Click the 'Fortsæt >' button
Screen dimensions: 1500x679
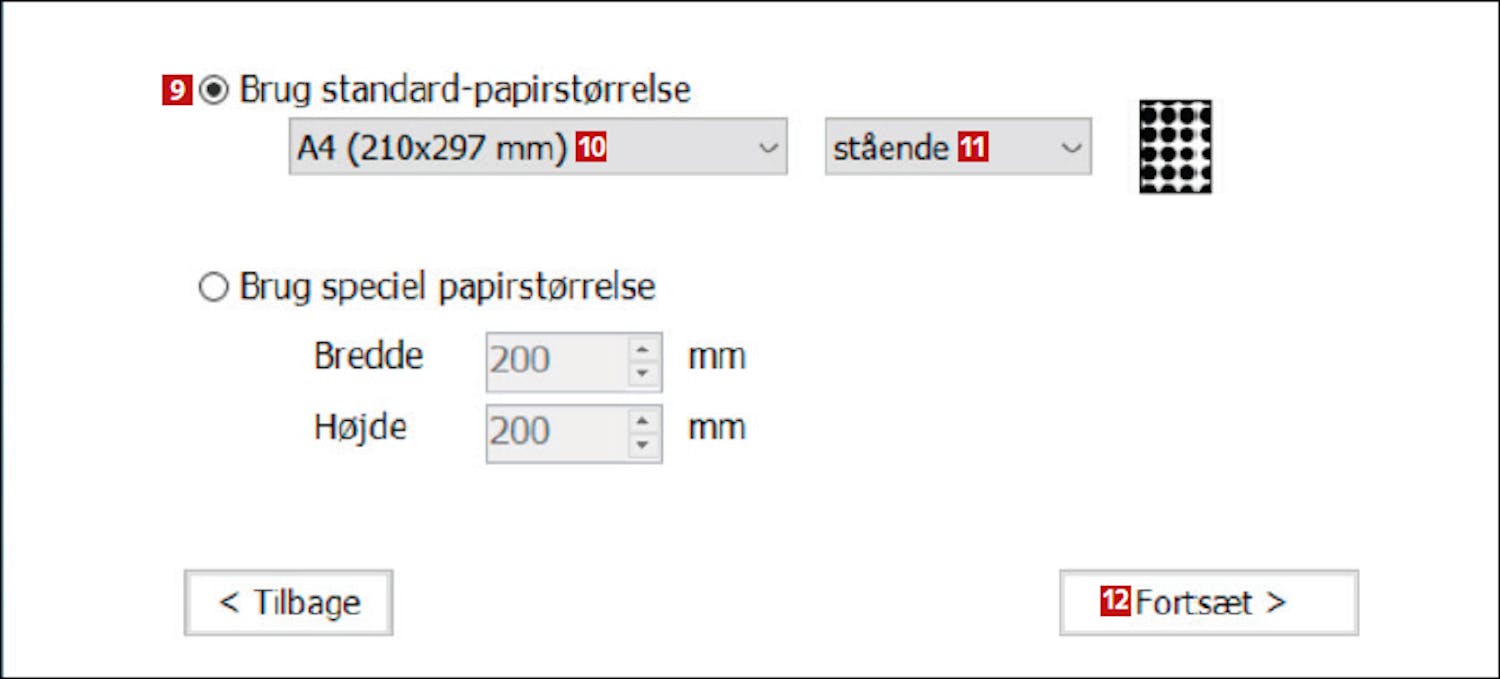(x=1208, y=602)
